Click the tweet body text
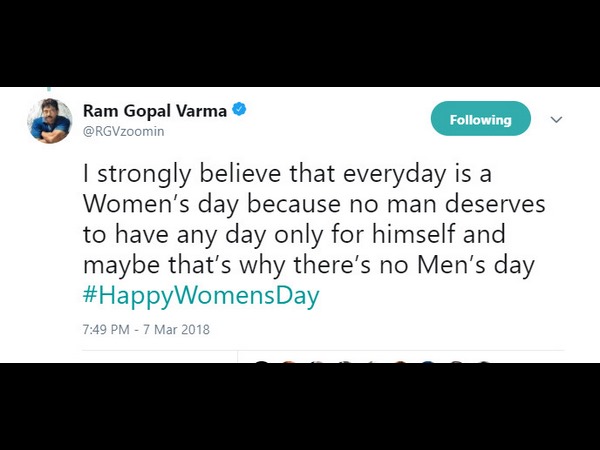 (314, 219)
